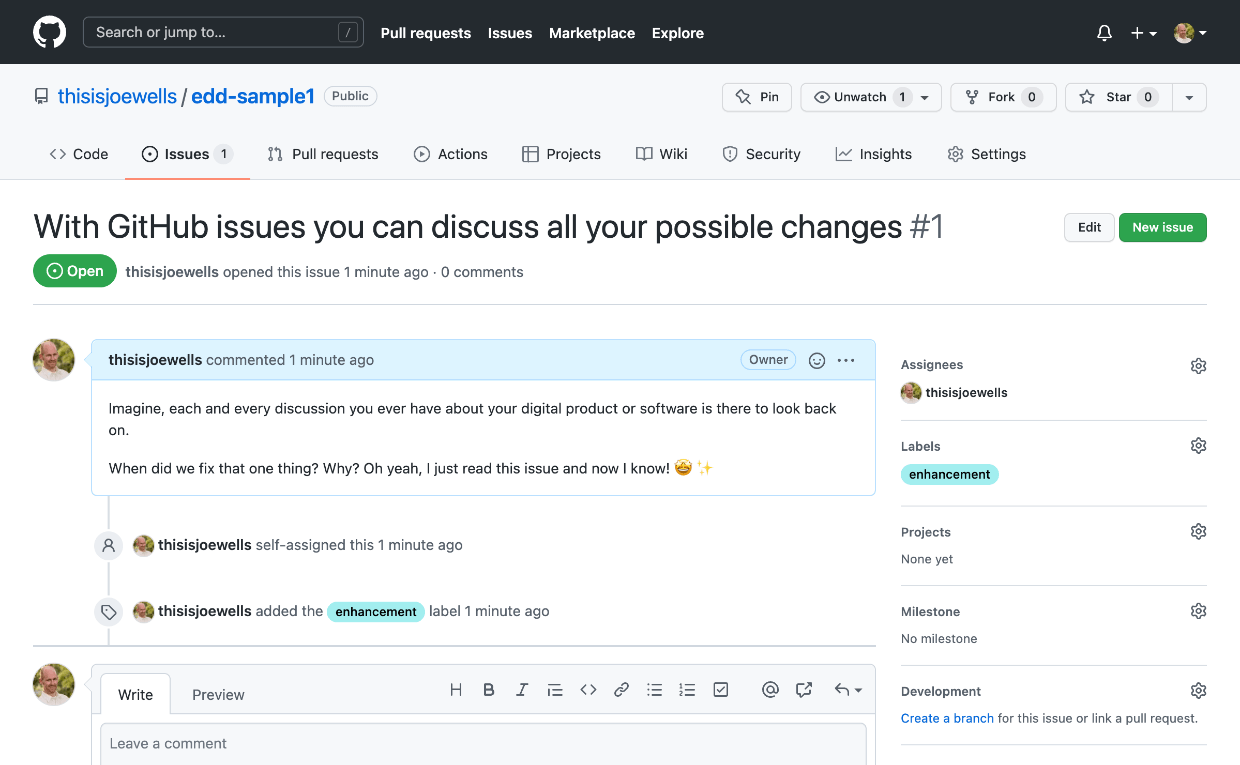The image size is (1240, 765).
Task: Insert code formatting
Action: 588,690
